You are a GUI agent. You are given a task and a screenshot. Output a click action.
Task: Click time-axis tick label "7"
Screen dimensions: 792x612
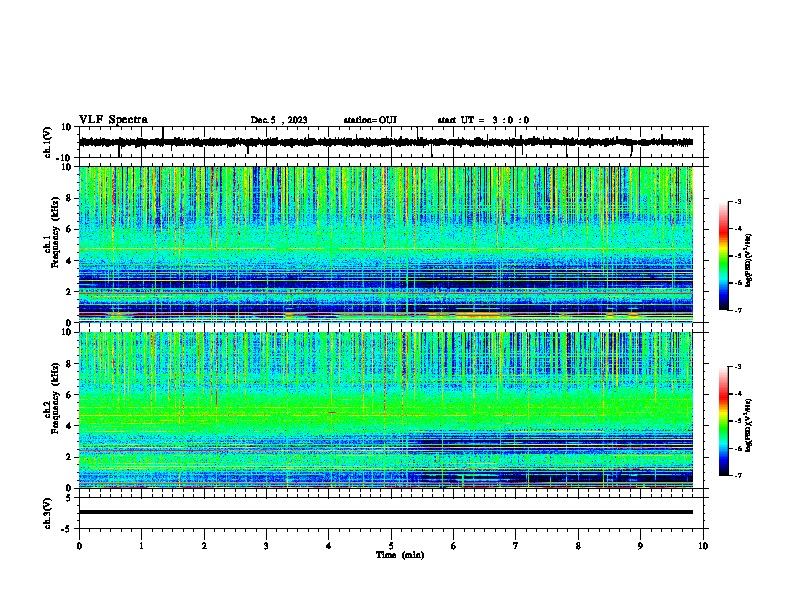pyautogui.click(x=516, y=546)
